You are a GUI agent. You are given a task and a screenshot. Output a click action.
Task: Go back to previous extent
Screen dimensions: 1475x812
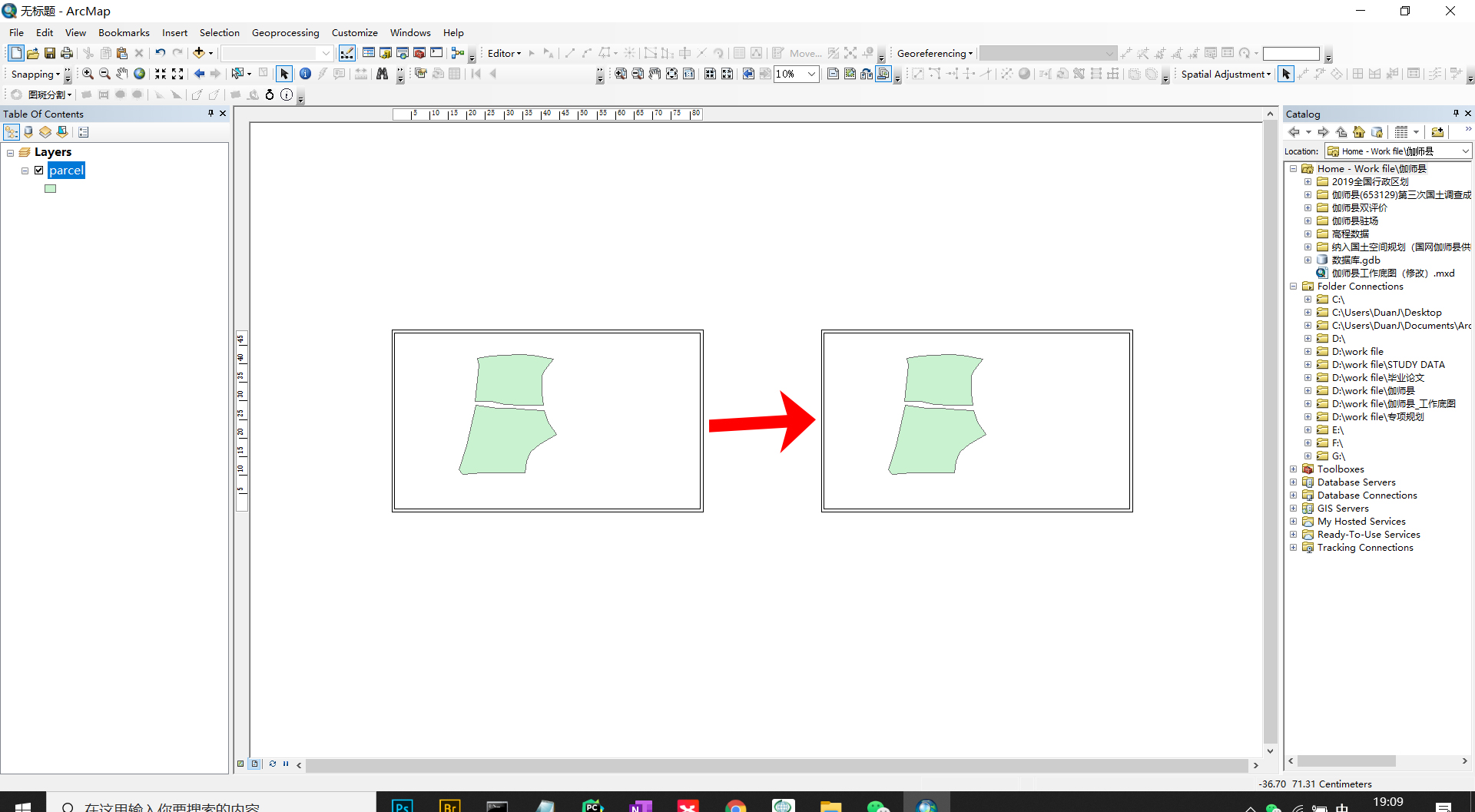[199, 74]
